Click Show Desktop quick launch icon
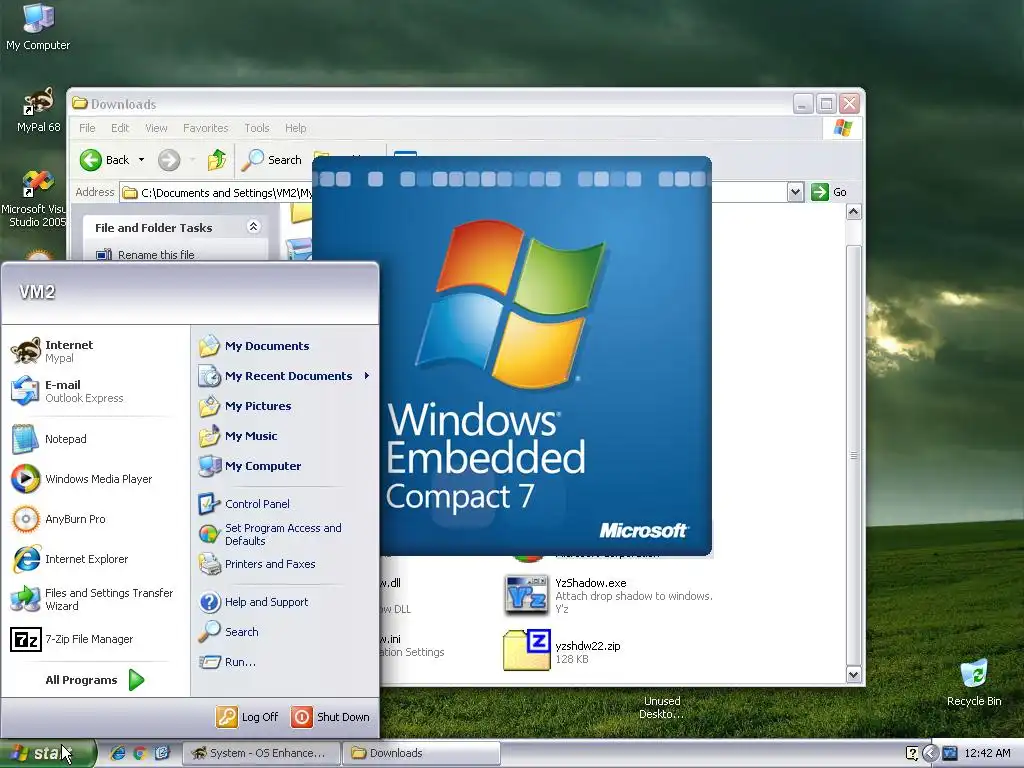Screen dimensions: 1024x768 161,753
